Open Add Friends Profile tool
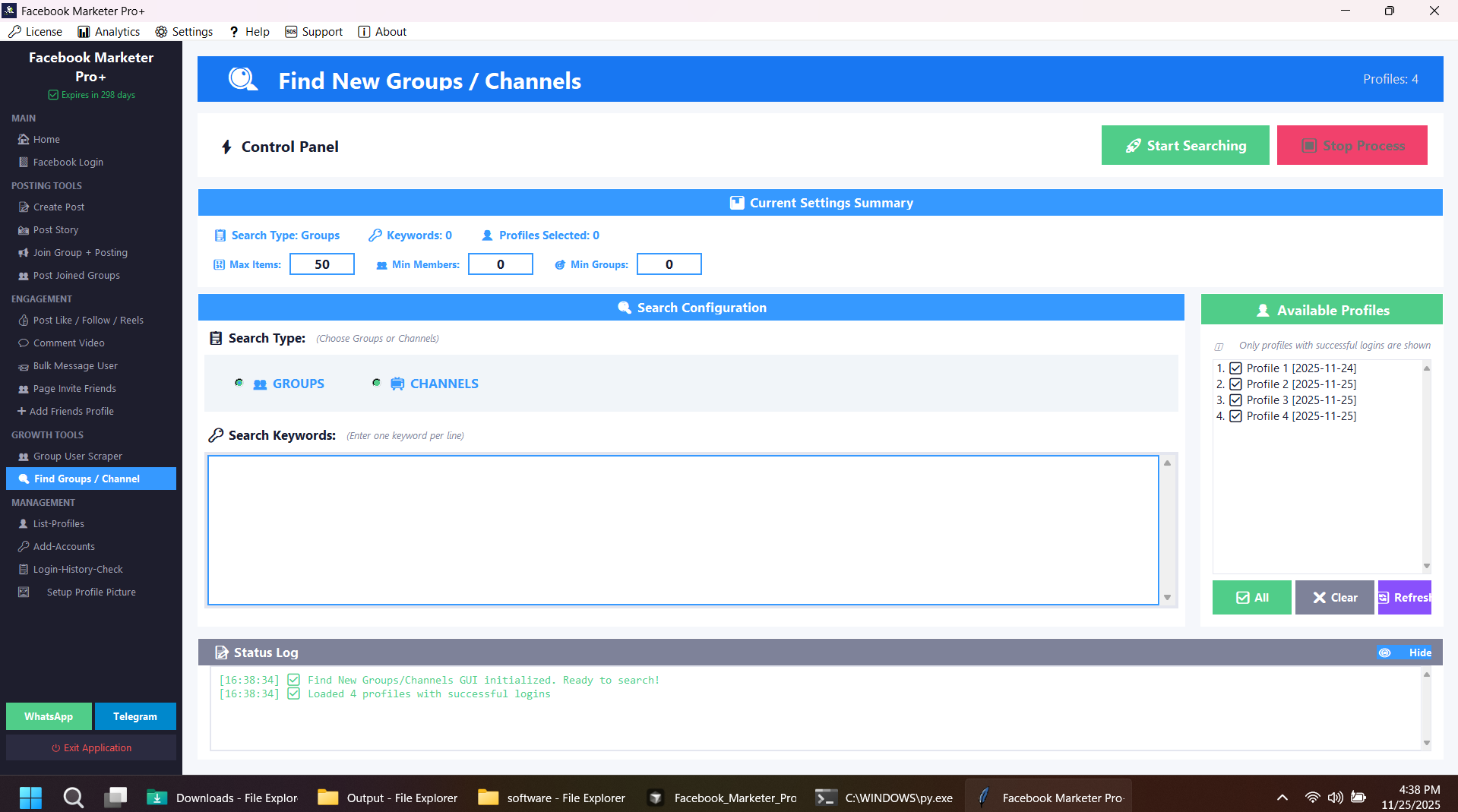The width and height of the screenshot is (1458, 812). [x=71, y=412]
